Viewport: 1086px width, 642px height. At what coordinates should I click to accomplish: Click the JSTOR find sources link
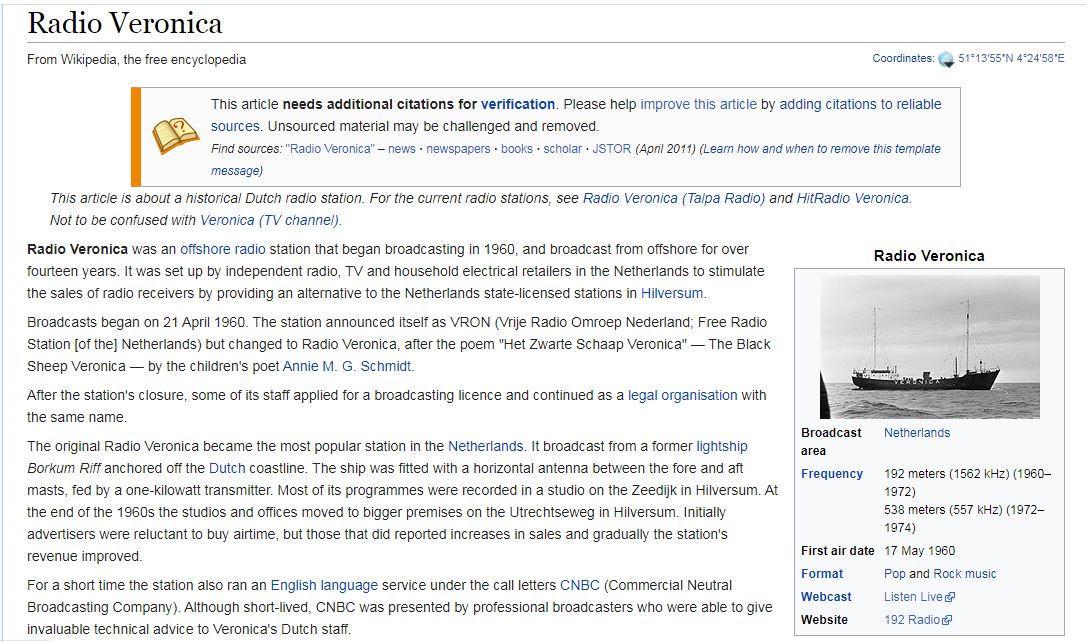(x=612, y=149)
